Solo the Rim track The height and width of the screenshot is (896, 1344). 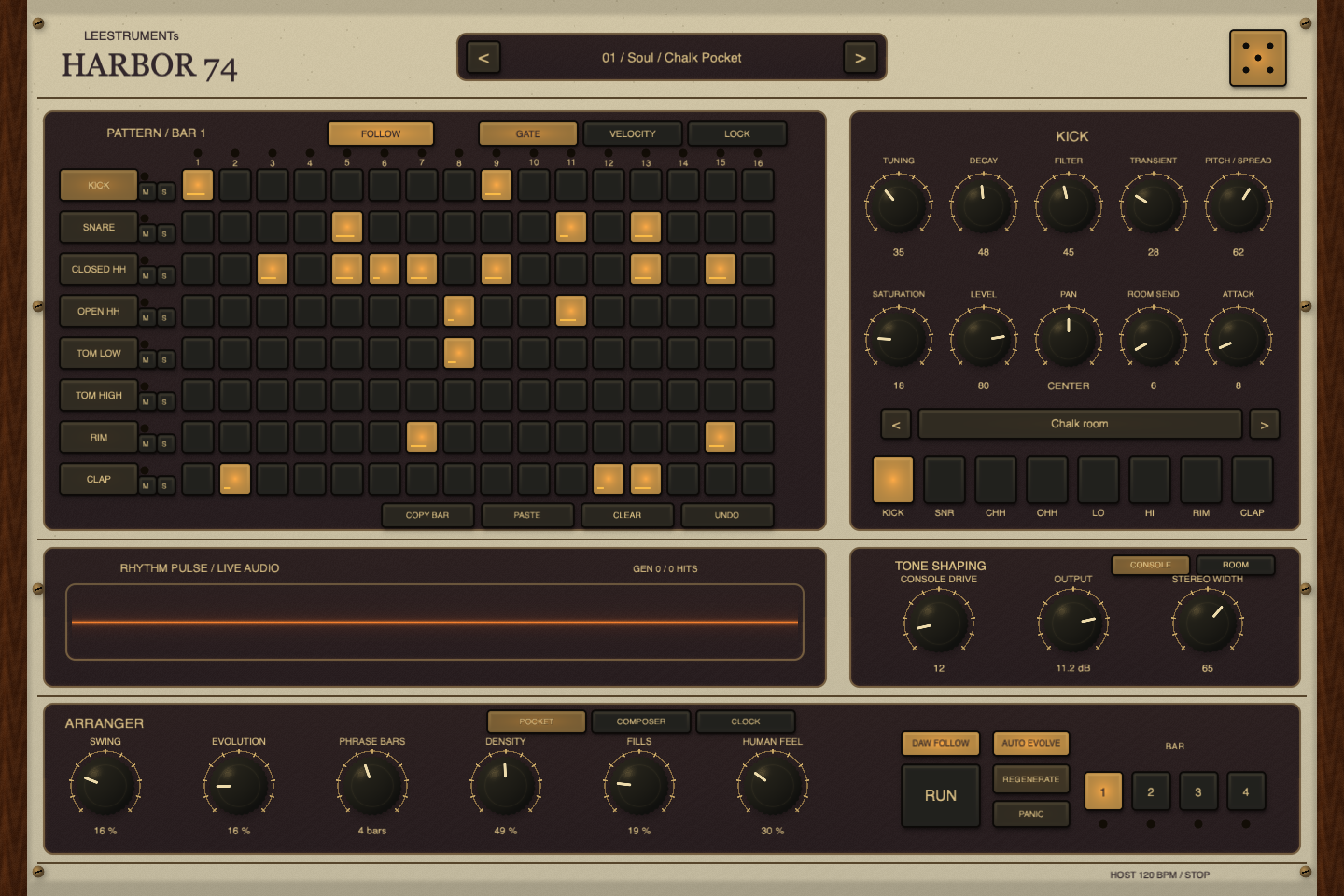164,443
